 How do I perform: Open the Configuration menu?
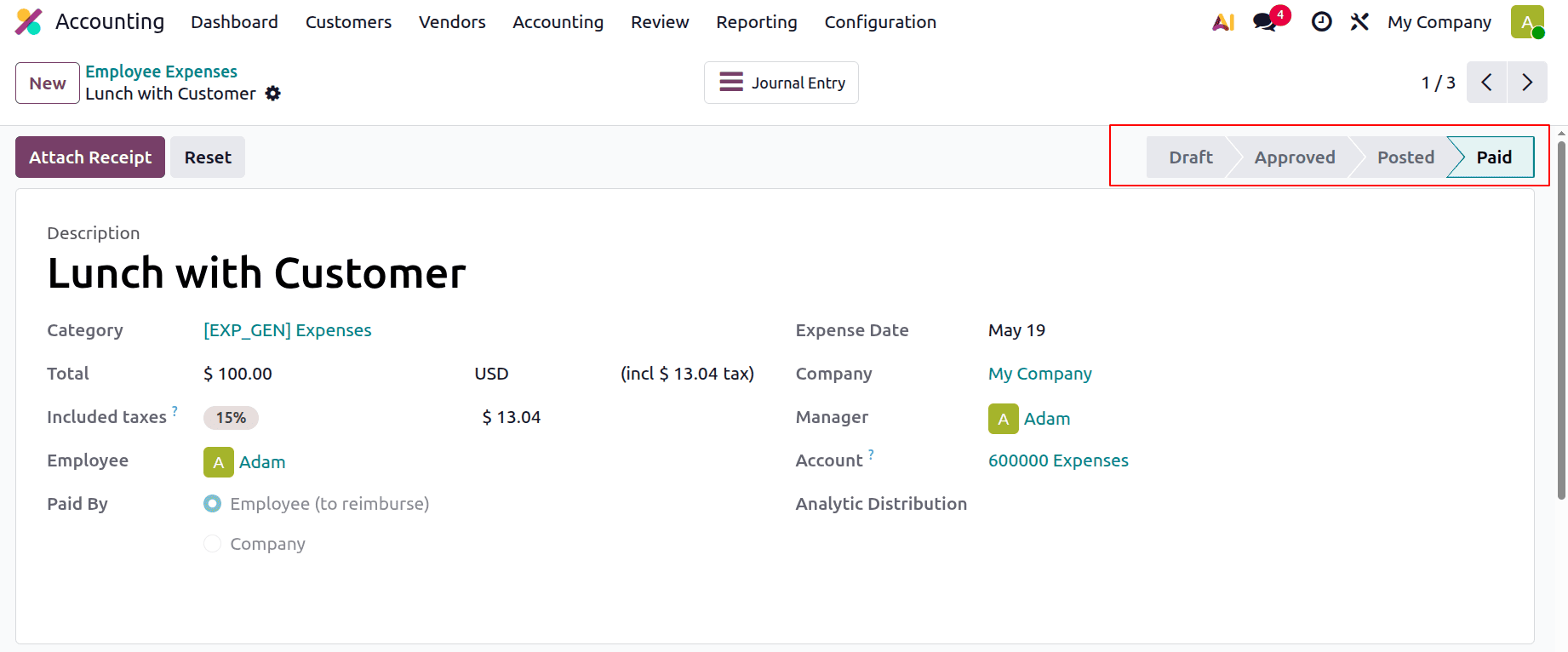pos(880,22)
